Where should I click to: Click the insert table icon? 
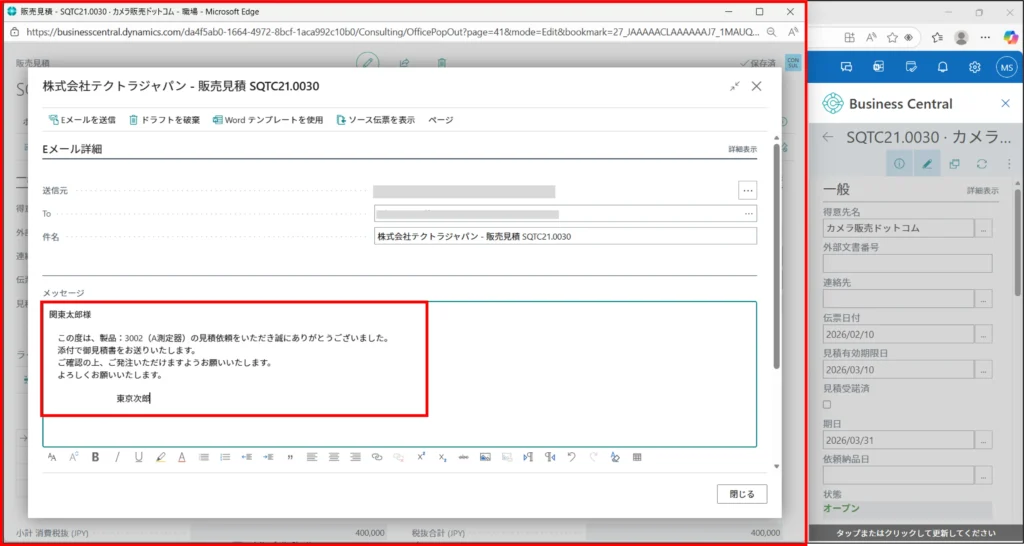point(636,457)
